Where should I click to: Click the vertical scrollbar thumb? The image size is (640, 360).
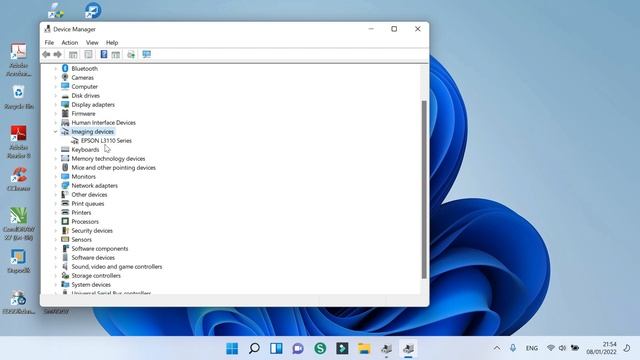point(424,189)
